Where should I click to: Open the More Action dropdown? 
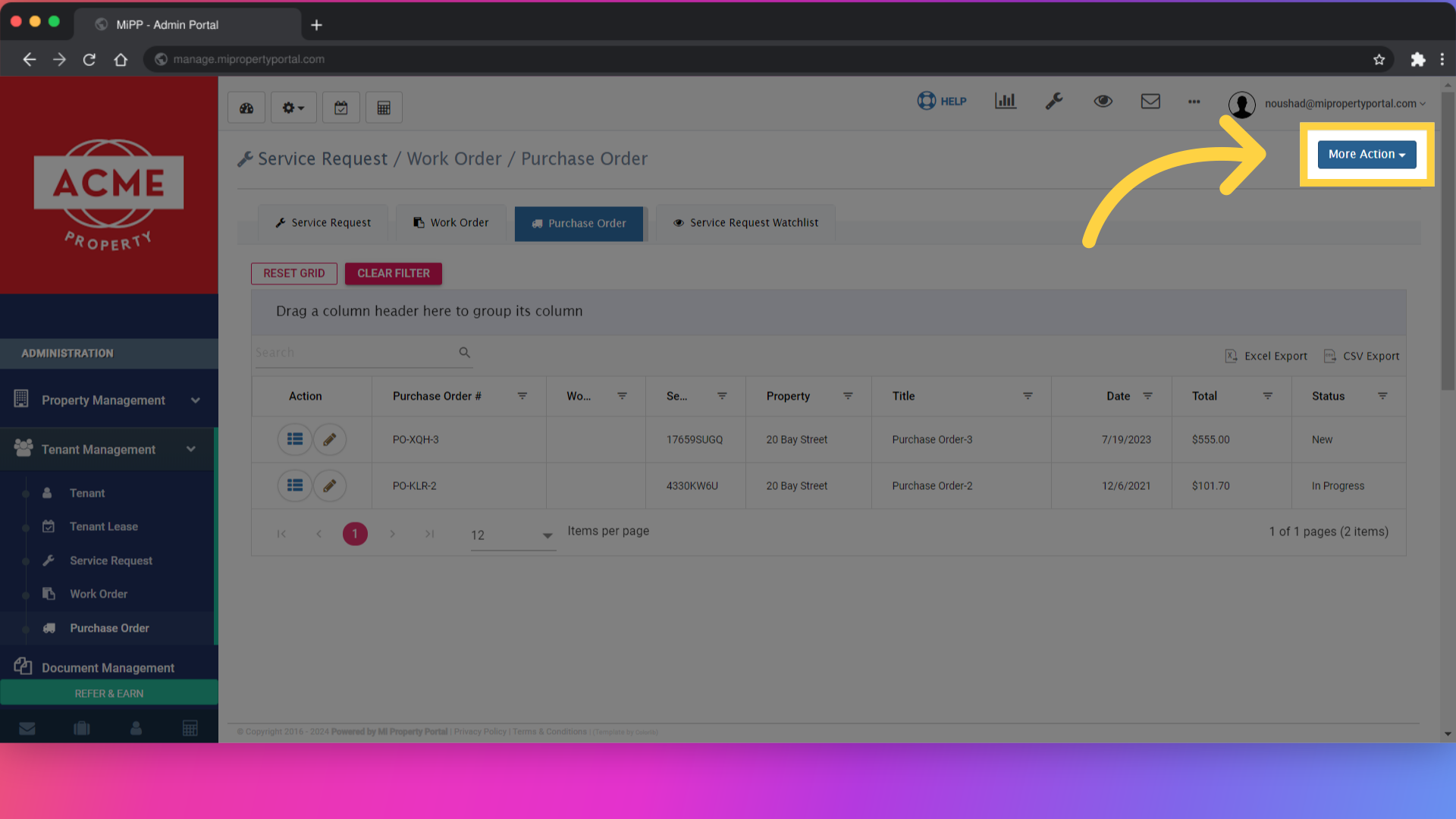tap(1367, 154)
